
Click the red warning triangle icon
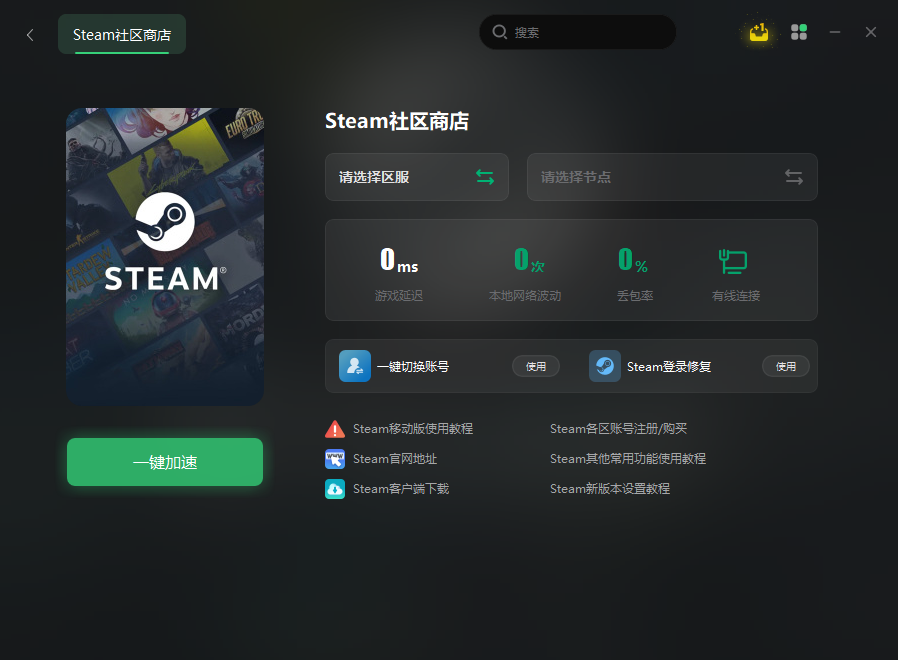pos(335,429)
